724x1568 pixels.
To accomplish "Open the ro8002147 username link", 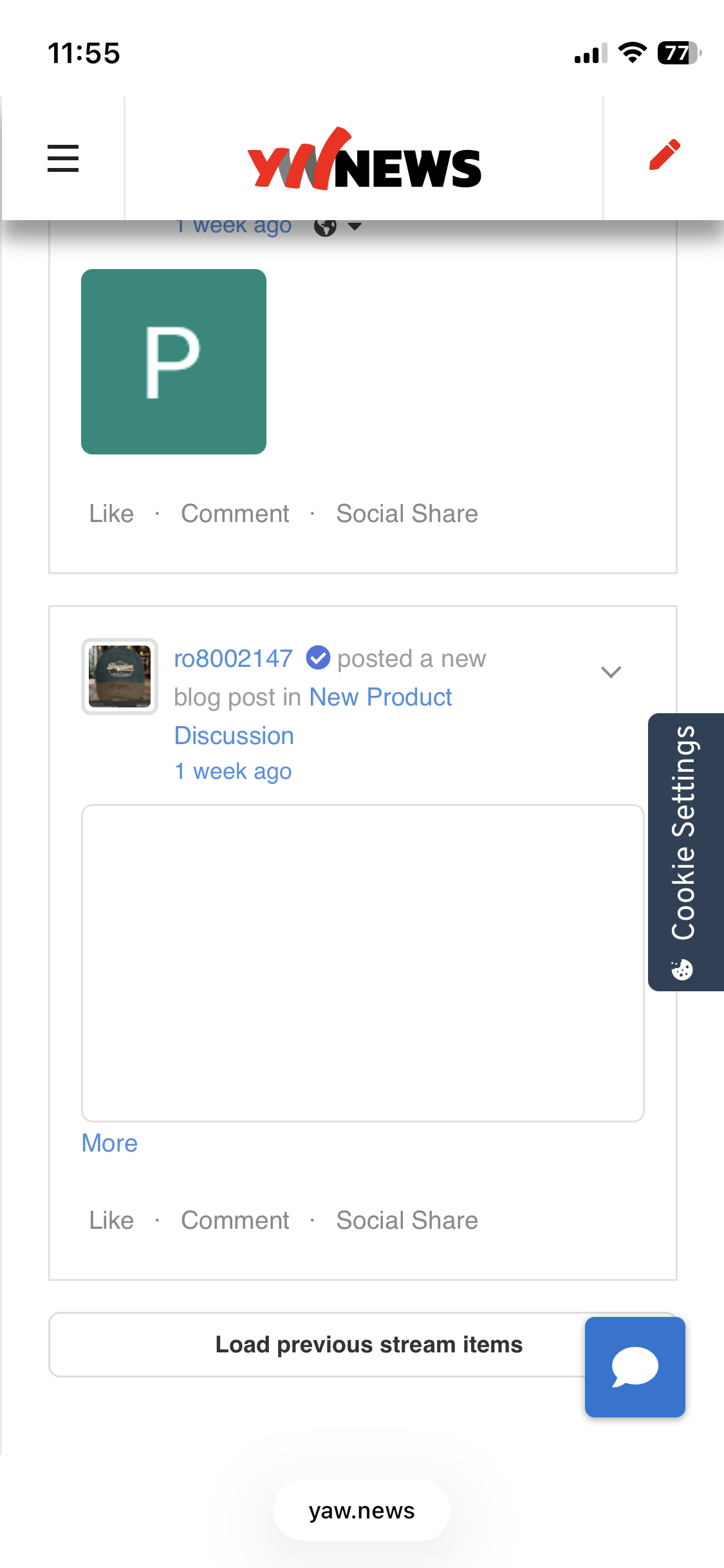I will coord(234,658).
